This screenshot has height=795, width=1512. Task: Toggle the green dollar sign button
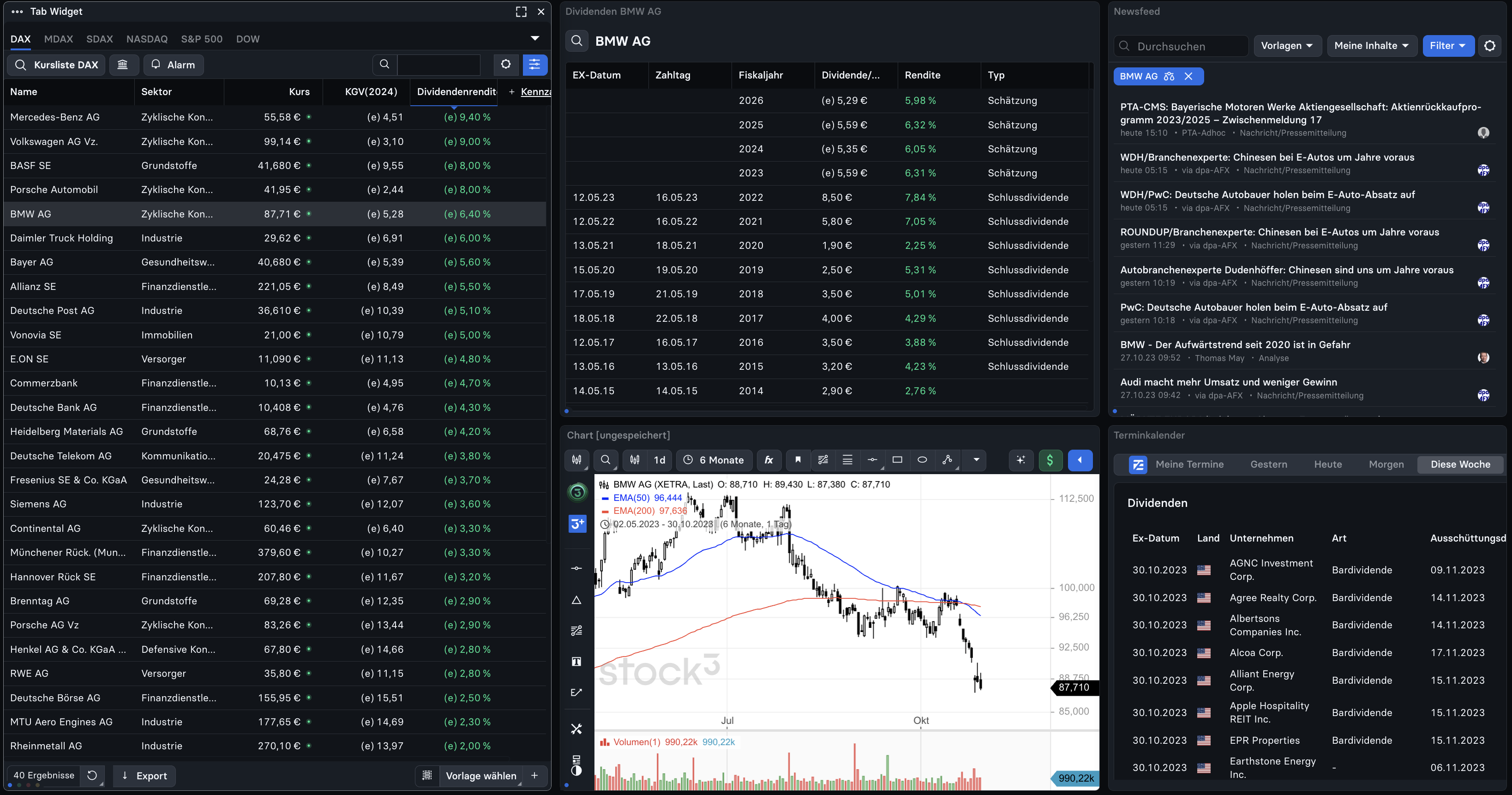point(1050,460)
